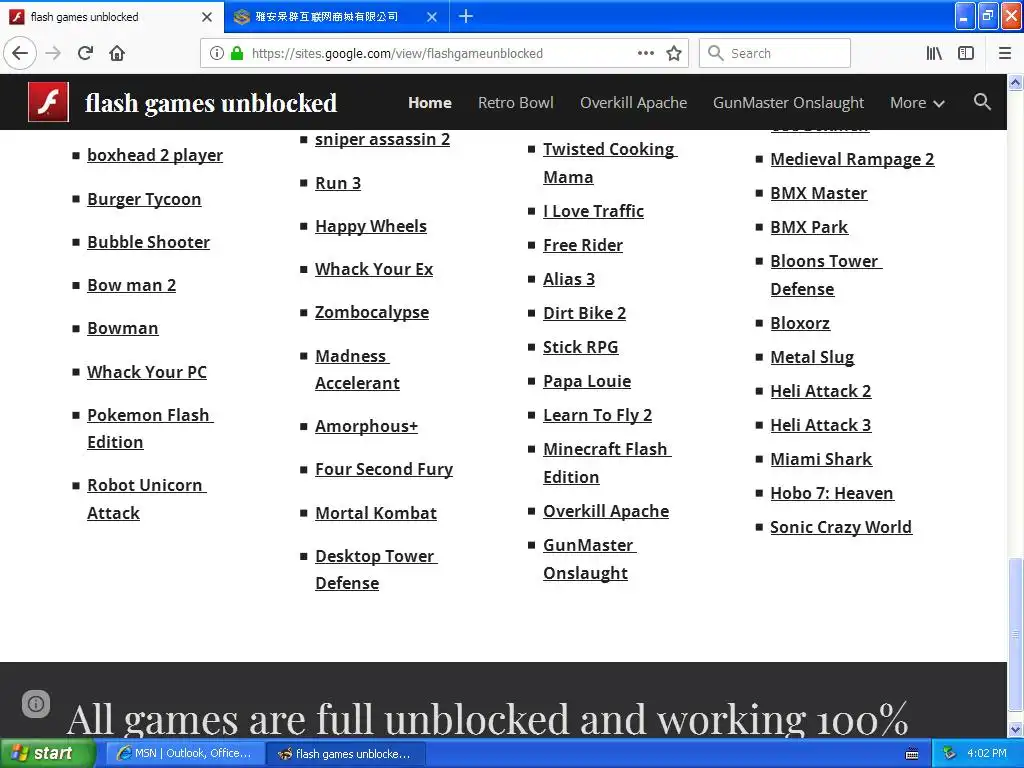The width and height of the screenshot is (1024, 768).
Task: Click the site search magnifier icon
Action: (x=982, y=102)
